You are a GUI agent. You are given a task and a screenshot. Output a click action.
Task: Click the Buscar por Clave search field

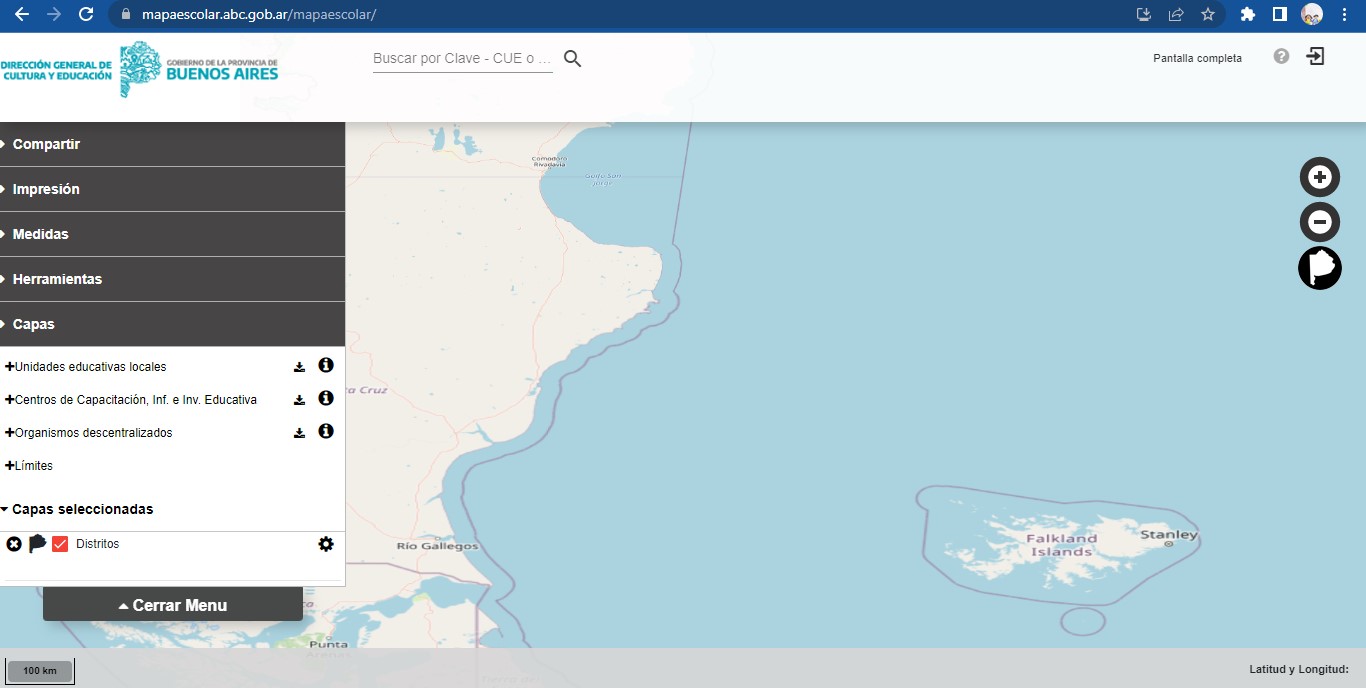point(462,59)
